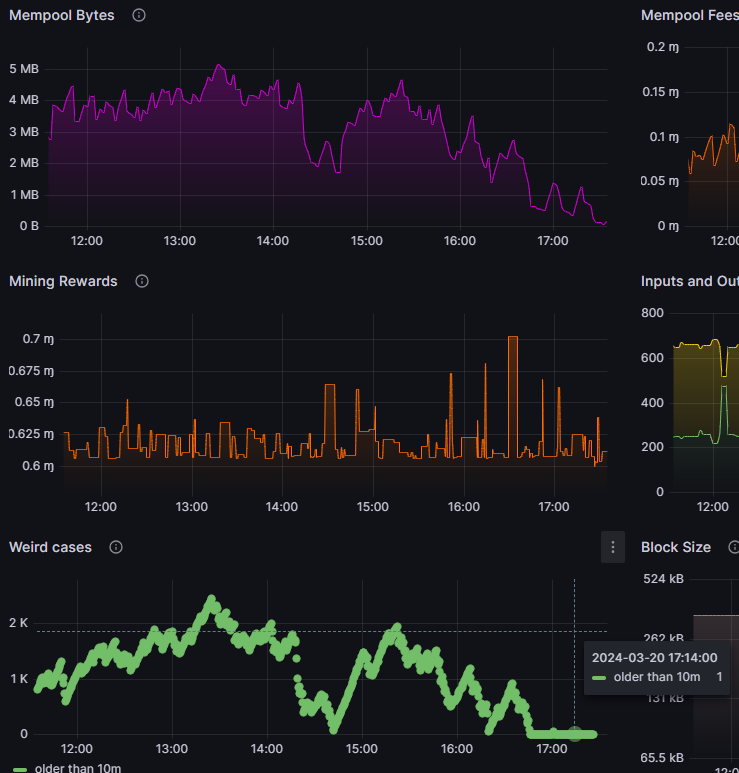Click the '524 kB' label in Block Size
Viewport: 739px width, 773px height.
[664, 579]
